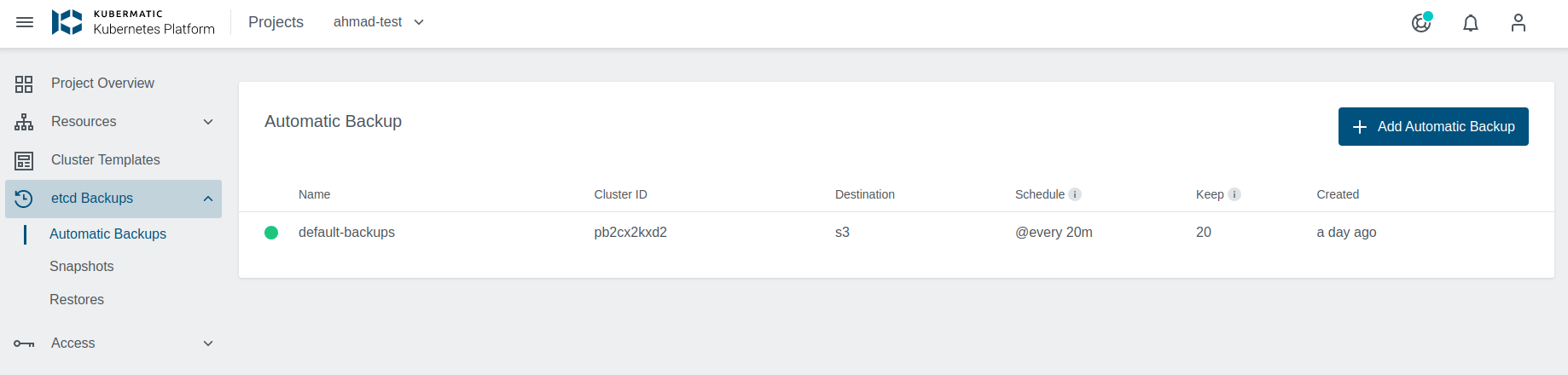Open the ahmad-test project dropdown
This screenshot has width=1568, height=375.
[379, 22]
